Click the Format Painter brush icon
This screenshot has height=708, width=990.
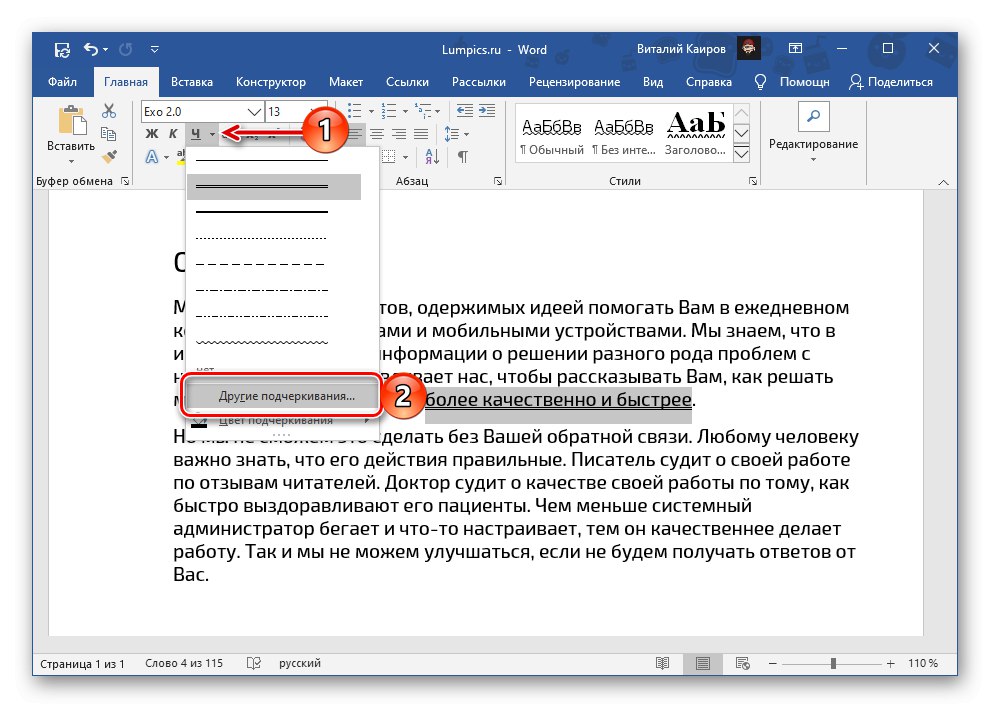tap(110, 157)
